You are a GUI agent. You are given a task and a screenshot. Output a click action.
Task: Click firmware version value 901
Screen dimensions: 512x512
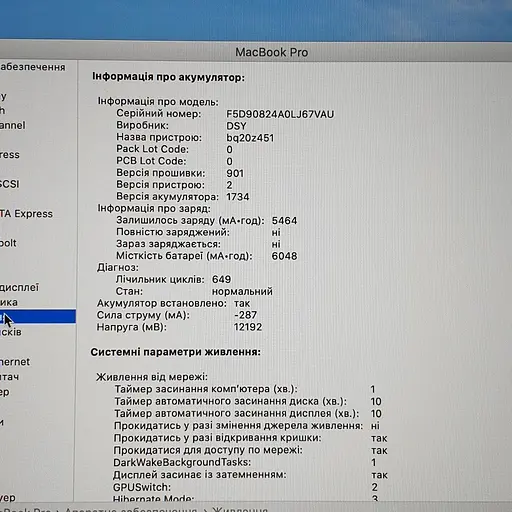pos(235,173)
